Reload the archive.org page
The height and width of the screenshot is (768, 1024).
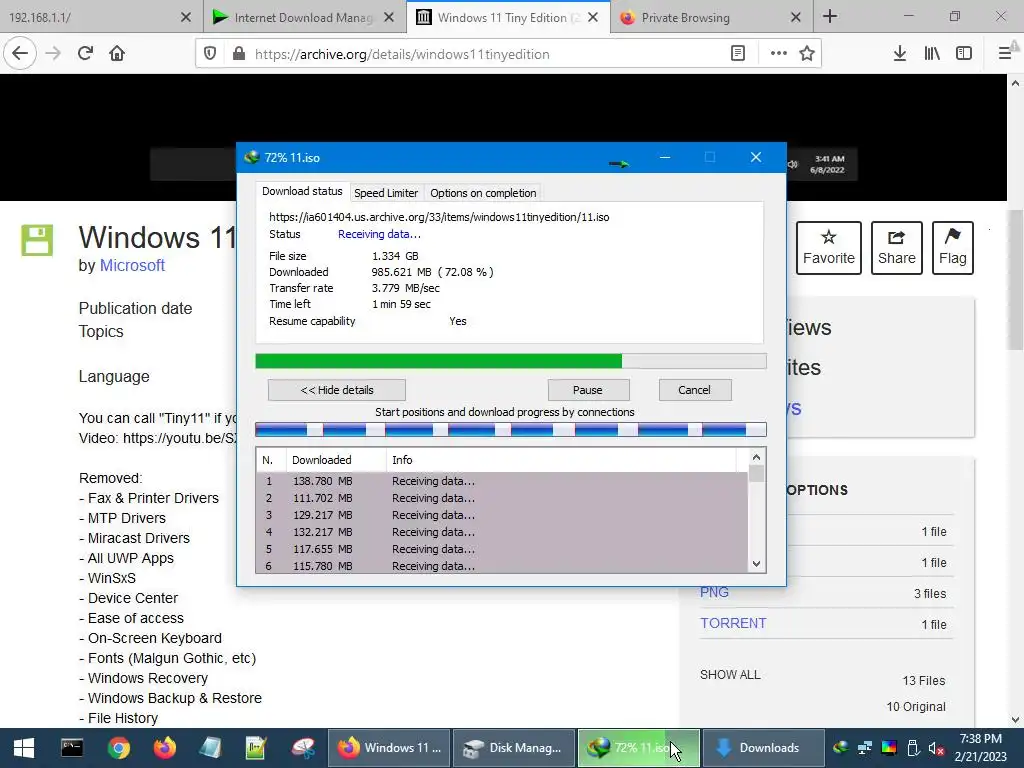85,54
